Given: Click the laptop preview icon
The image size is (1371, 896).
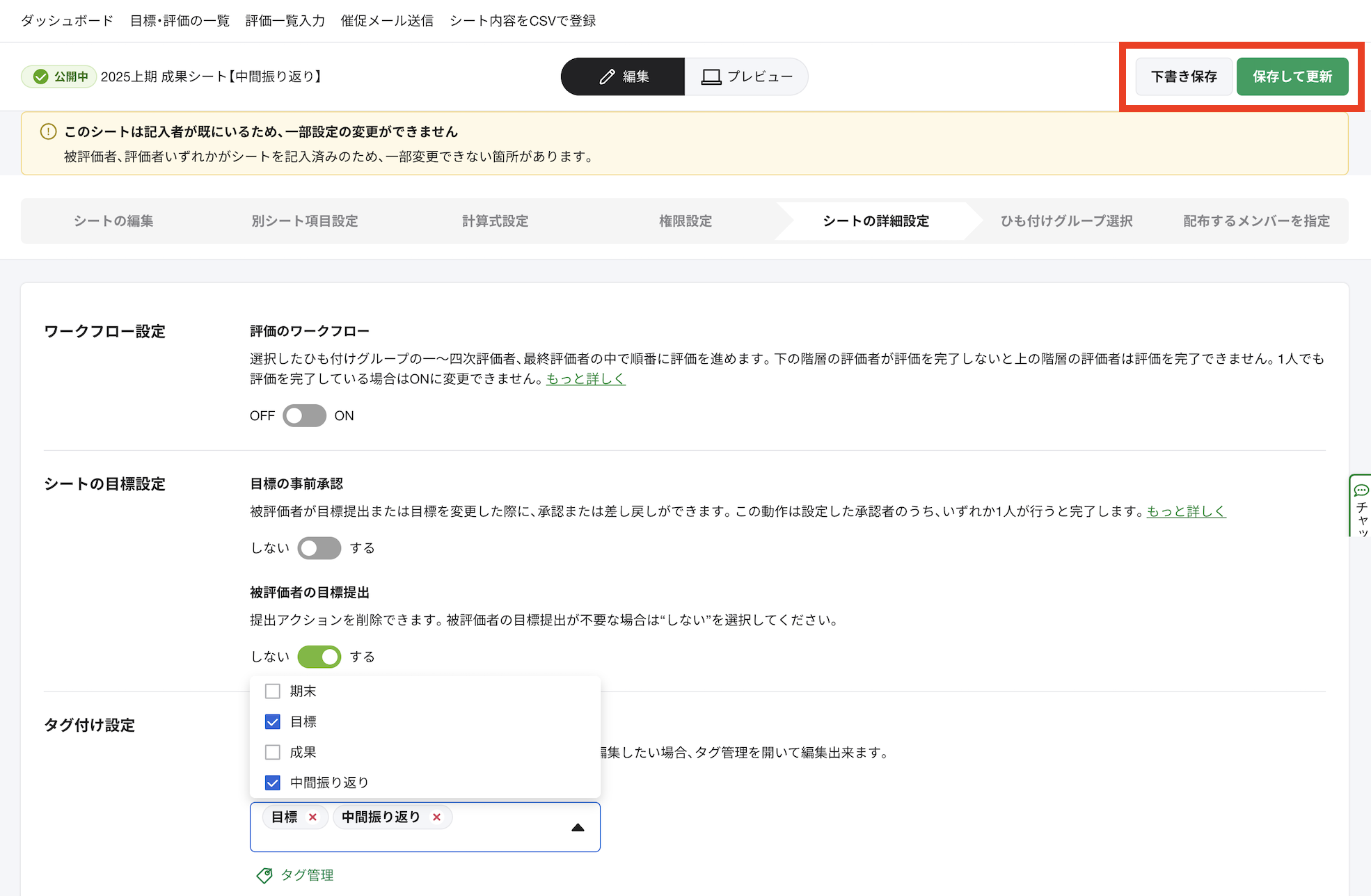Looking at the screenshot, I should pos(711,77).
